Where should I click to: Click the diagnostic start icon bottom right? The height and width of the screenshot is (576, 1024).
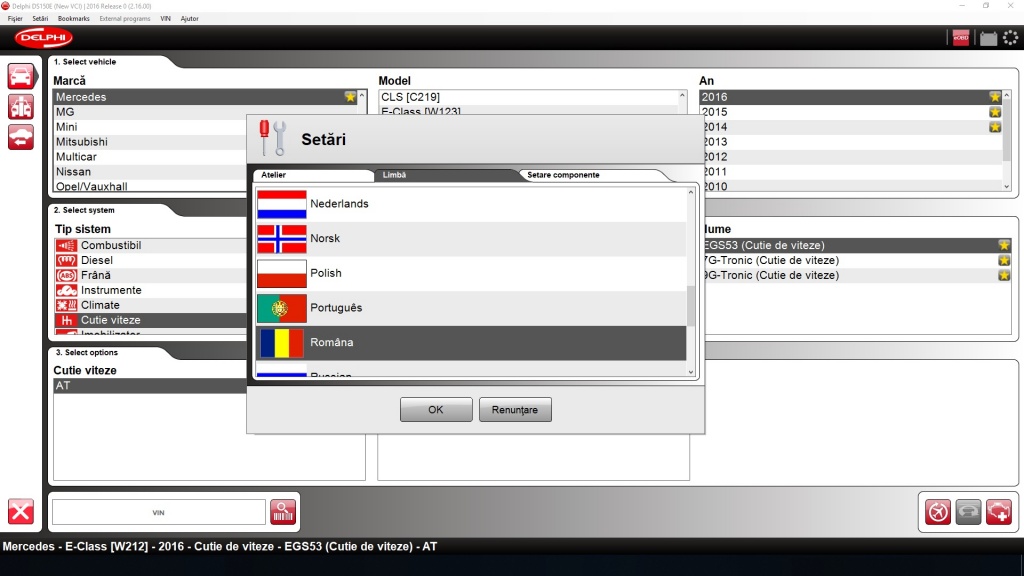938,512
